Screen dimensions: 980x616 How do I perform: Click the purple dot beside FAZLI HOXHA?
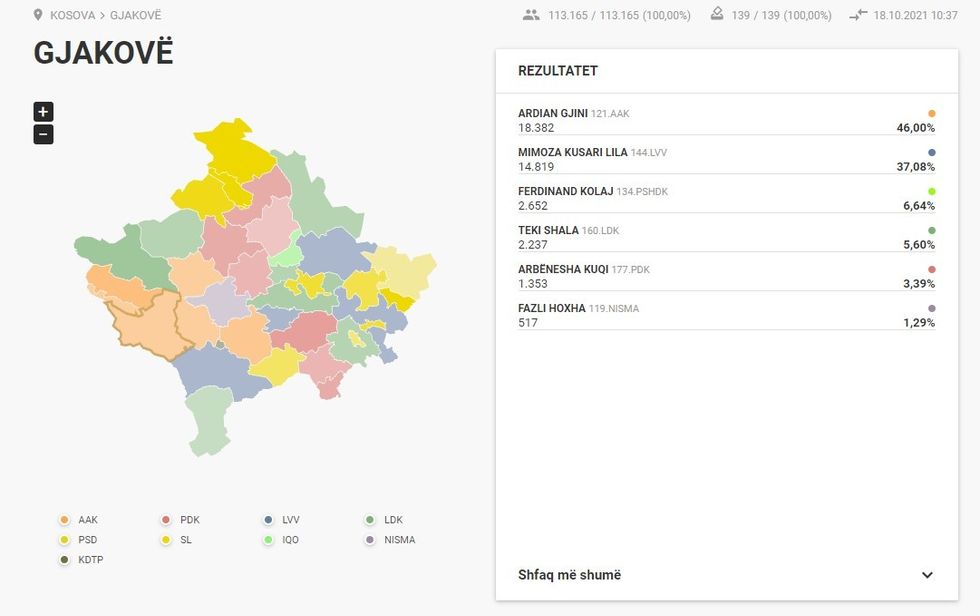932,308
